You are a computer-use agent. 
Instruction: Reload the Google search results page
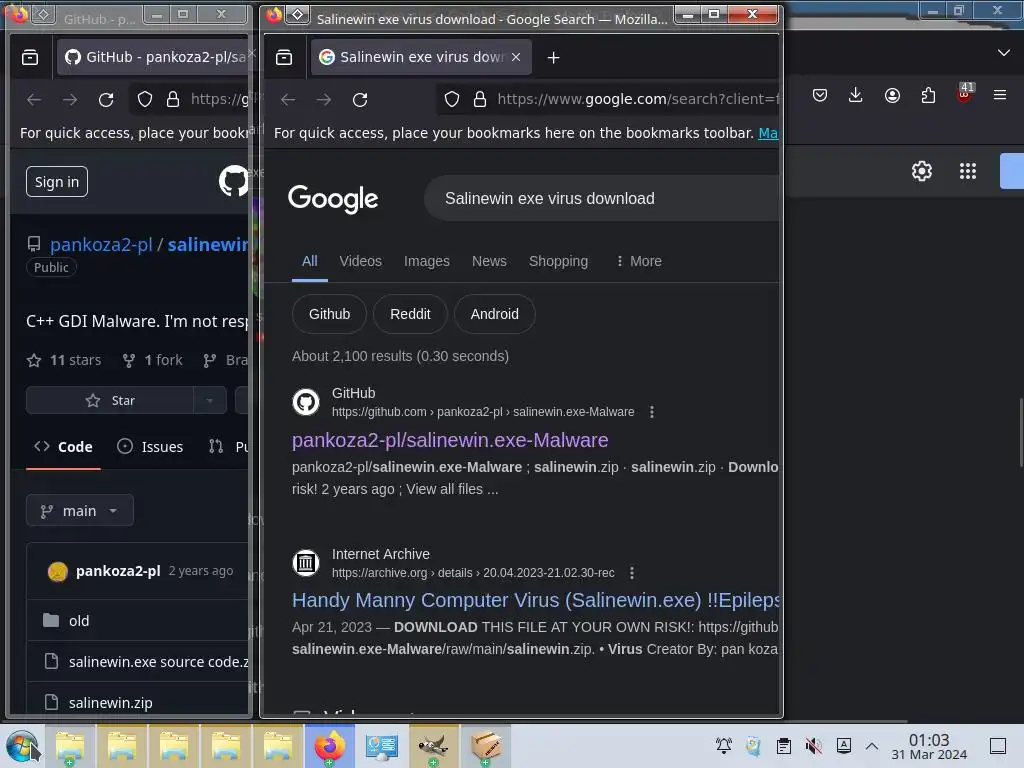(360, 99)
